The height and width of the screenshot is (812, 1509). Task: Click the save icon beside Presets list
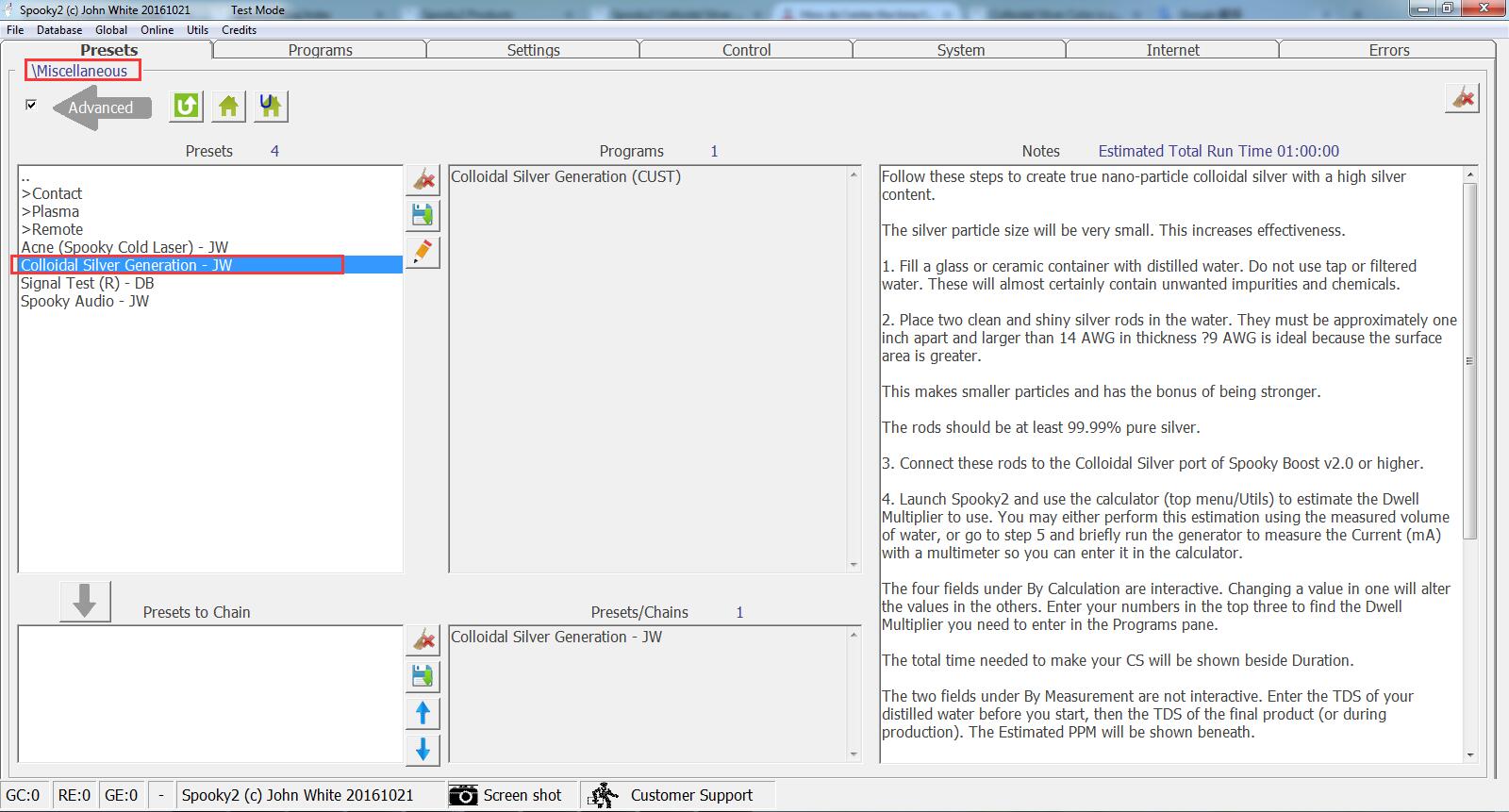pyautogui.click(x=423, y=216)
